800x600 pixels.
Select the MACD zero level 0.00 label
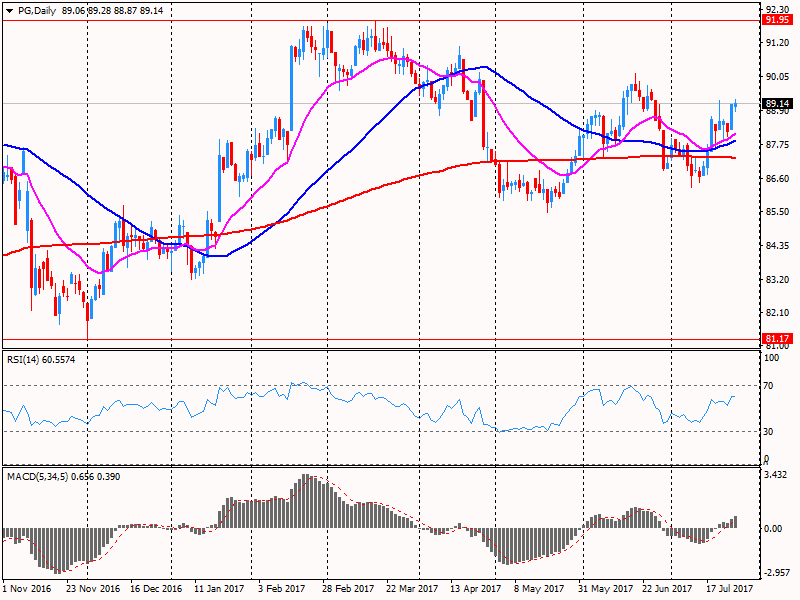[x=773, y=529]
